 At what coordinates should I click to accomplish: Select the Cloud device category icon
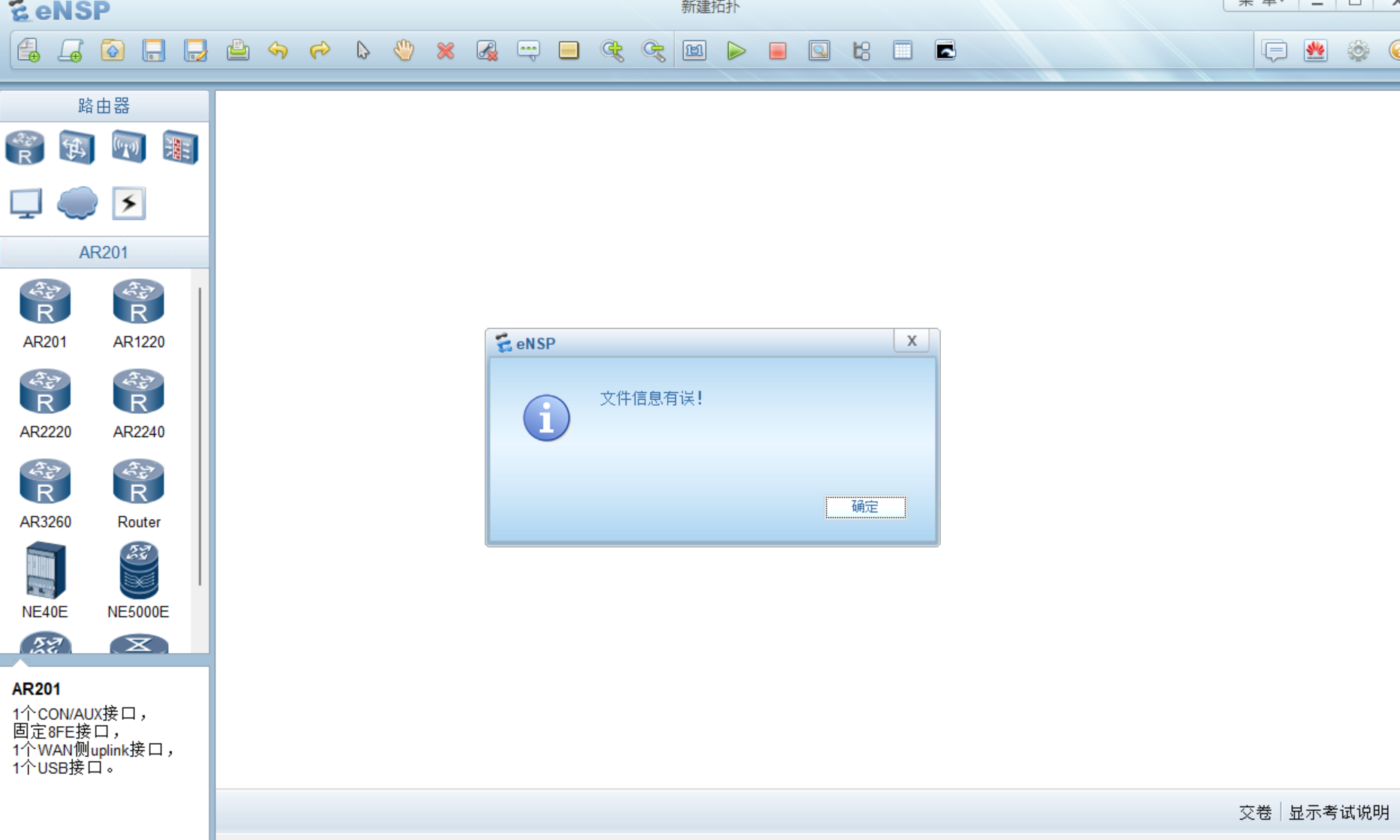coord(77,203)
